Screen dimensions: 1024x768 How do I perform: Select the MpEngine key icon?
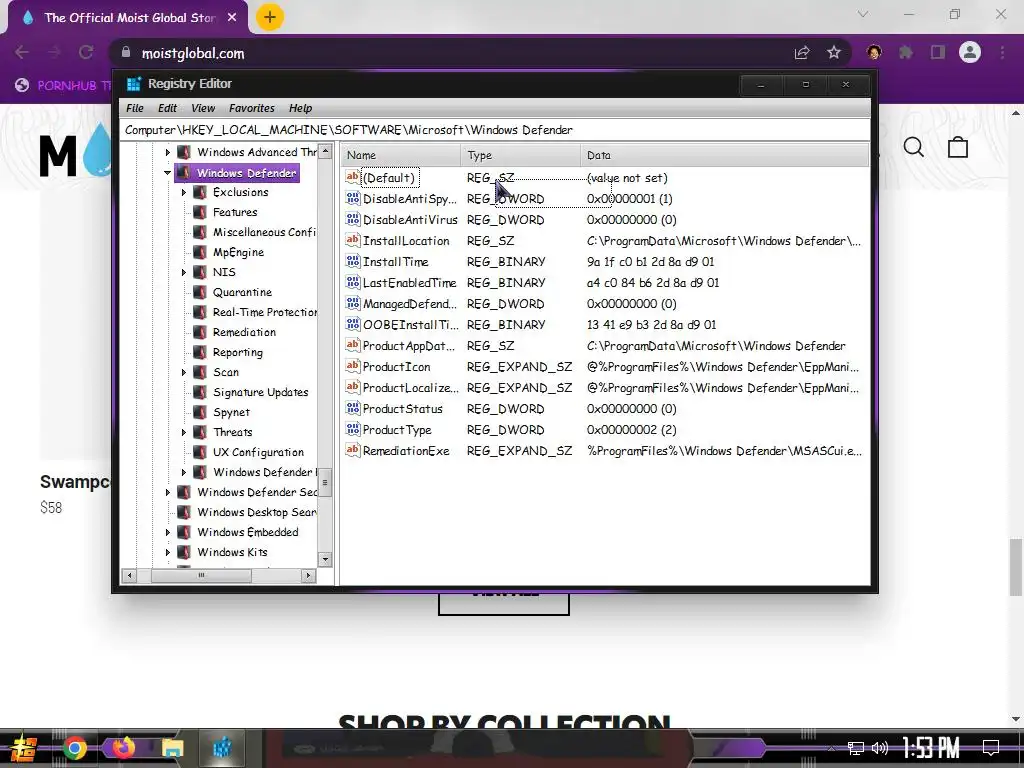point(200,252)
